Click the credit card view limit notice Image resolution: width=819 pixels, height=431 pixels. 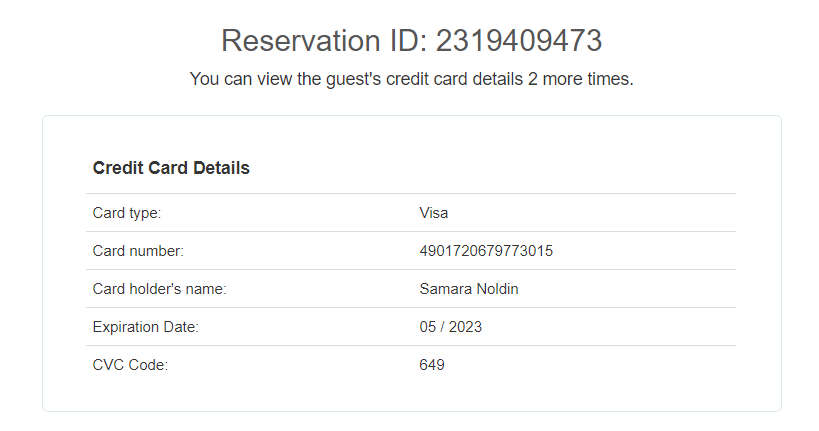click(411, 79)
